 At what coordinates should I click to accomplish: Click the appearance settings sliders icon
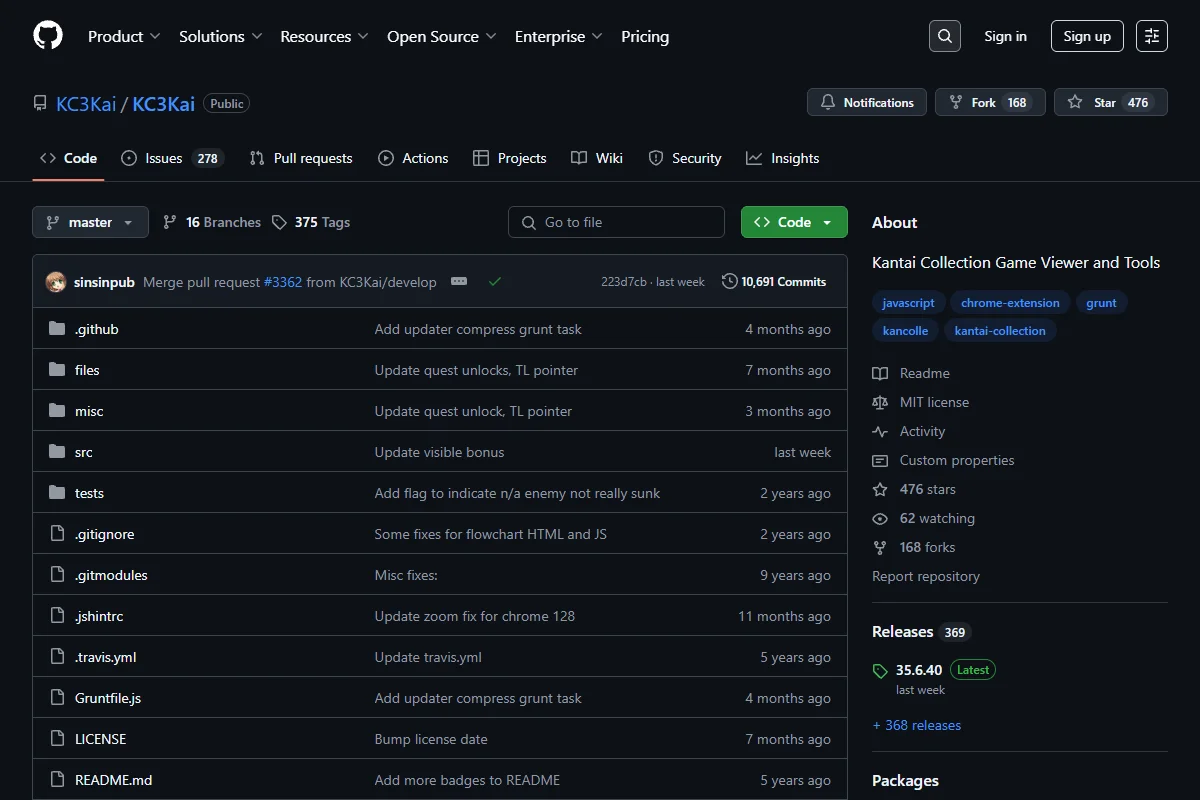[x=1152, y=36]
